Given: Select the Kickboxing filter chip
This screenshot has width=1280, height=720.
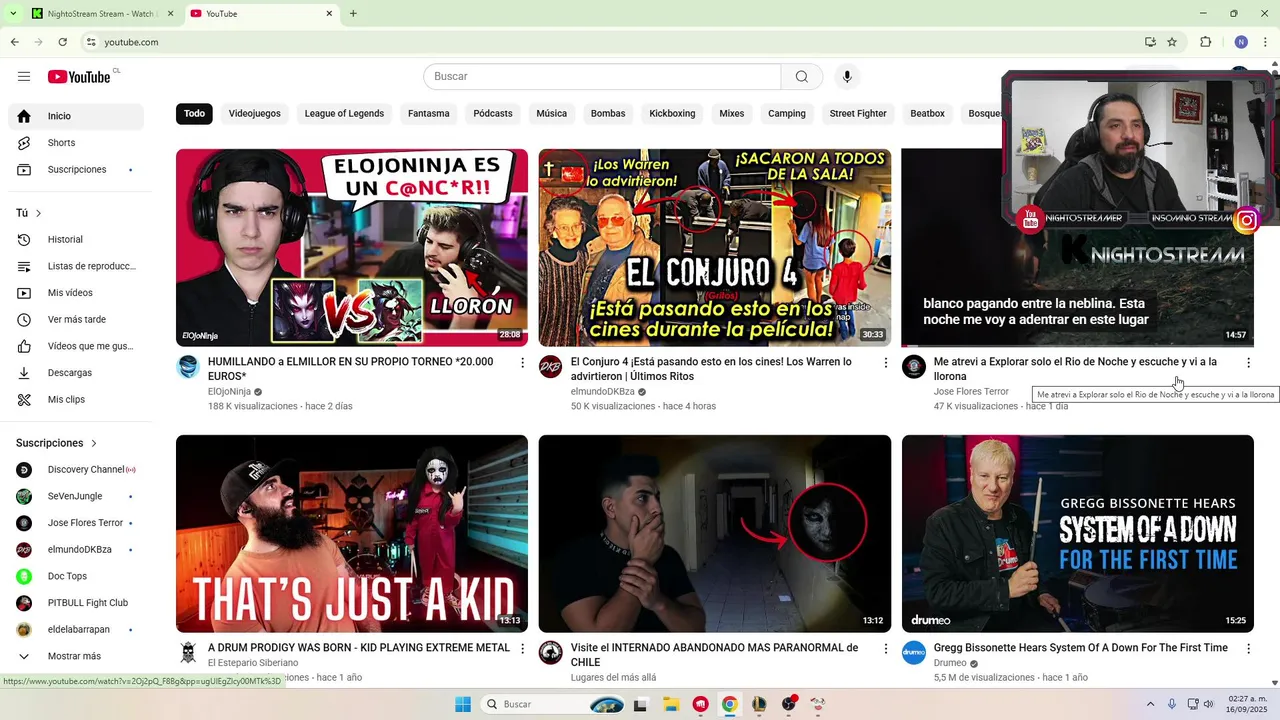Looking at the screenshot, I should click(x=672, y=114).
